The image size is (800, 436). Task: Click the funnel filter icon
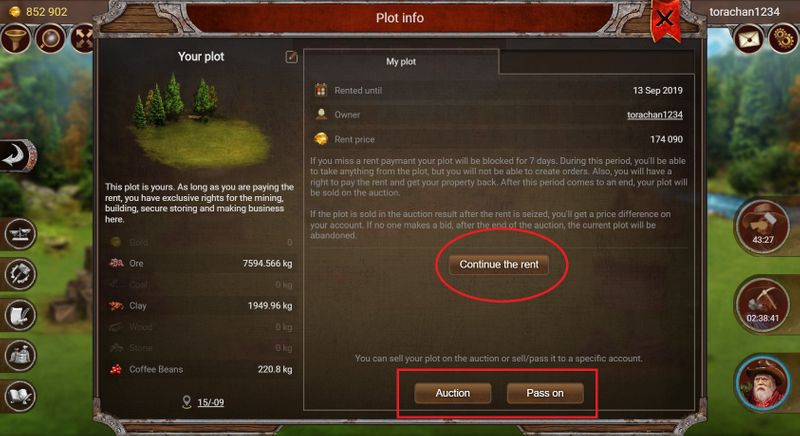15,39
